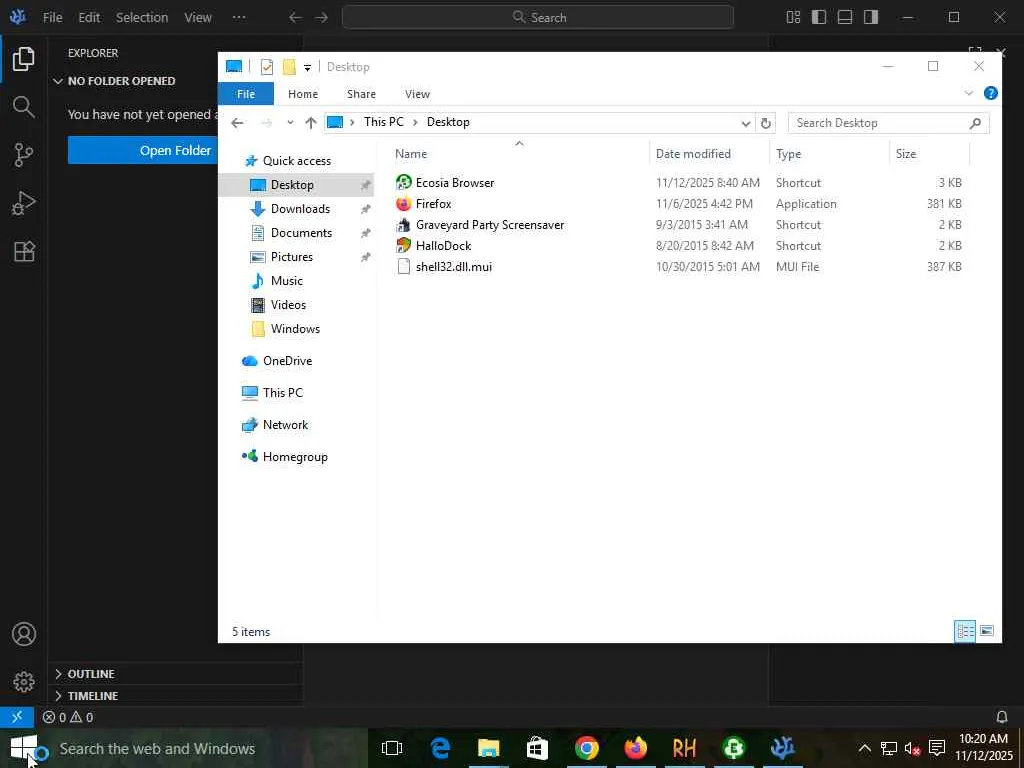Sort files by Type column

point(788,154)
